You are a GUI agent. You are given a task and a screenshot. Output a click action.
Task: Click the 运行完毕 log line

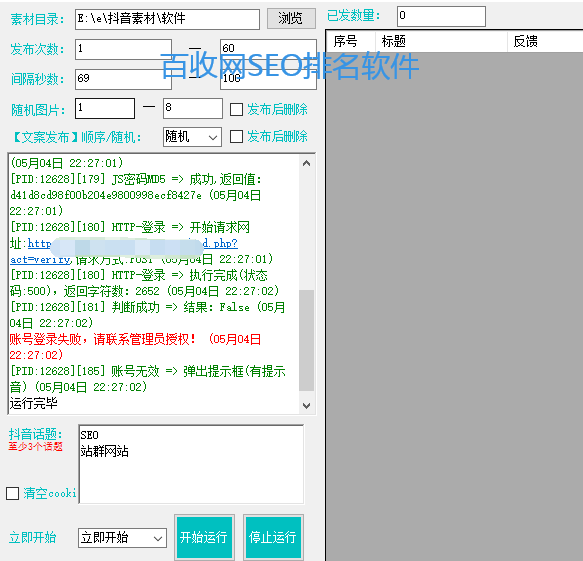click(33, 403)
